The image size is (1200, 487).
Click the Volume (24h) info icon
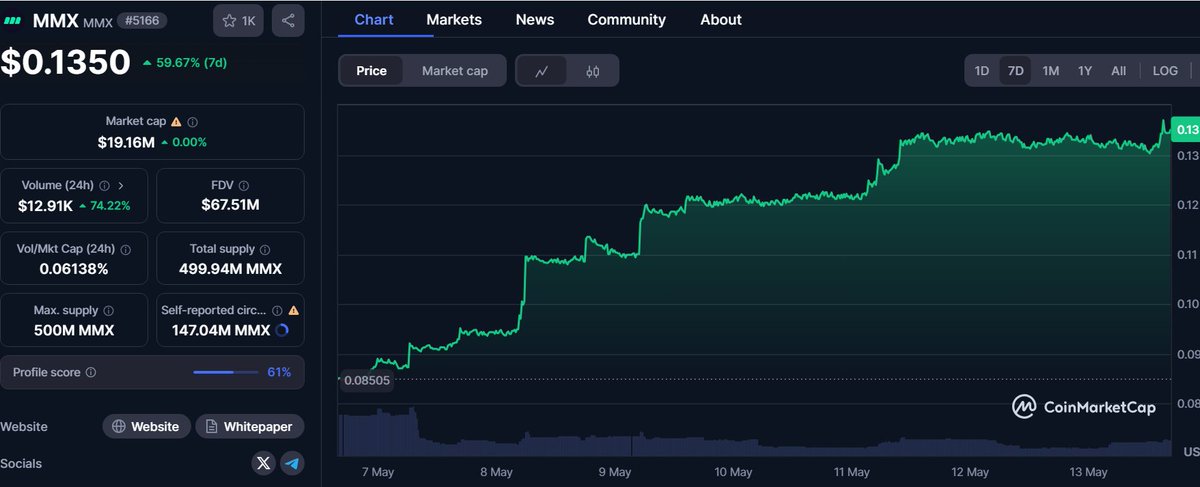tap(105, 185)
